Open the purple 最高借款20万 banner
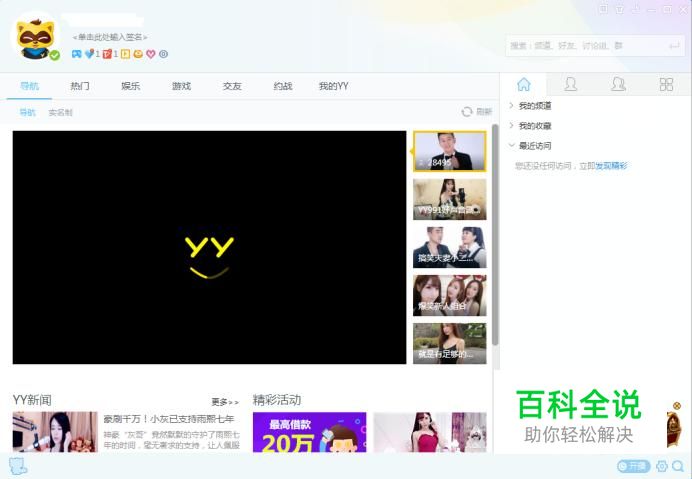 (309, 432)
